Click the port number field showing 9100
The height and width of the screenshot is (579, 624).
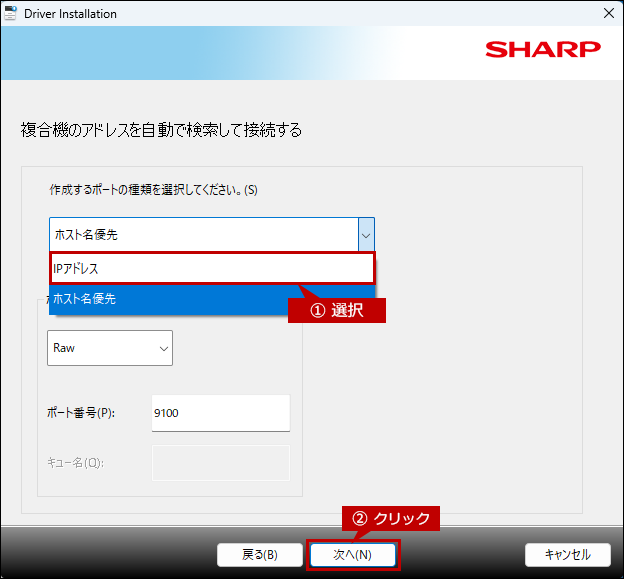pyautogui.click(x=220, y=413)
